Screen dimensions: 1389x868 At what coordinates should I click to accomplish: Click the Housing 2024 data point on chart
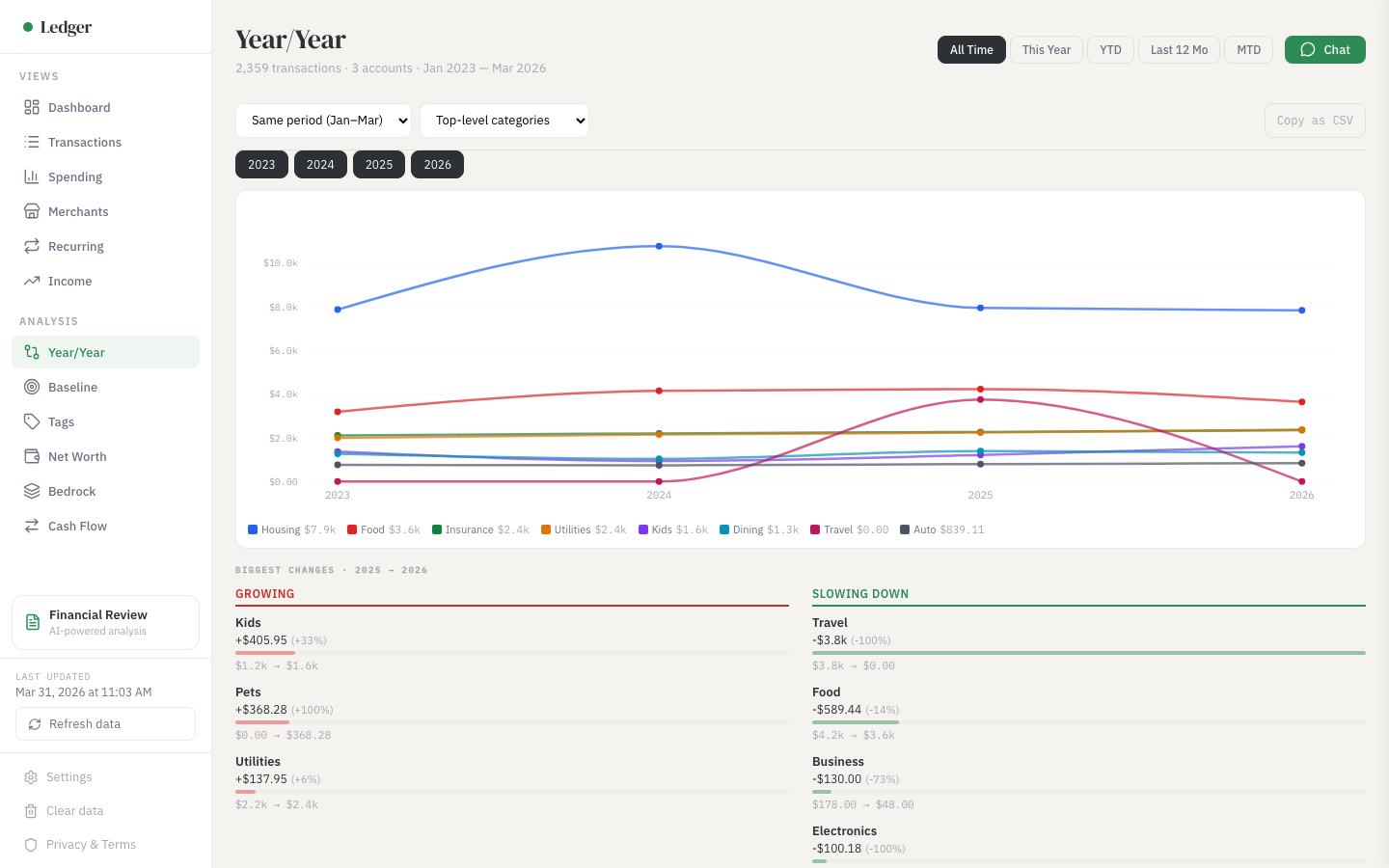[659, 246]
